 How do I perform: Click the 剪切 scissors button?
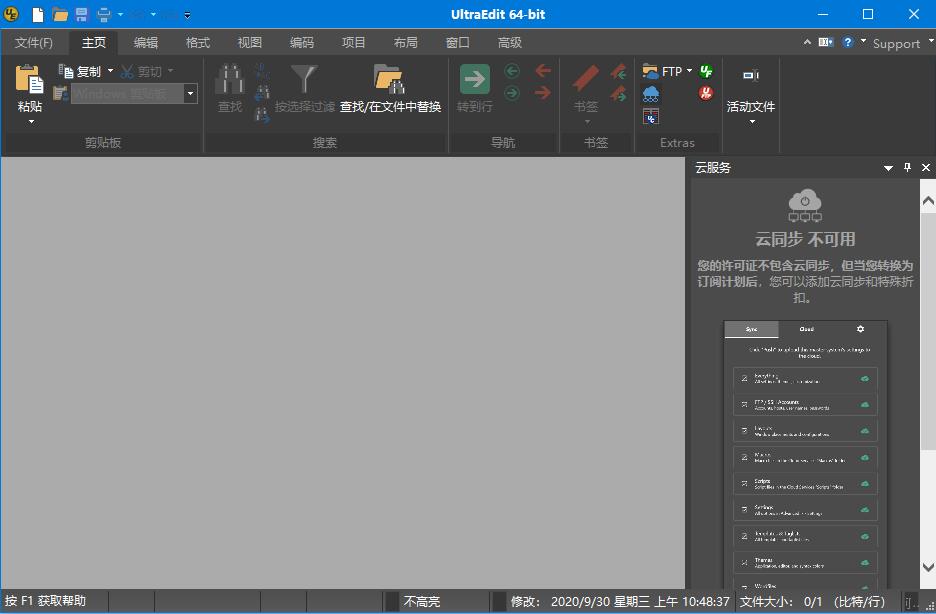(x=141, y=72)
